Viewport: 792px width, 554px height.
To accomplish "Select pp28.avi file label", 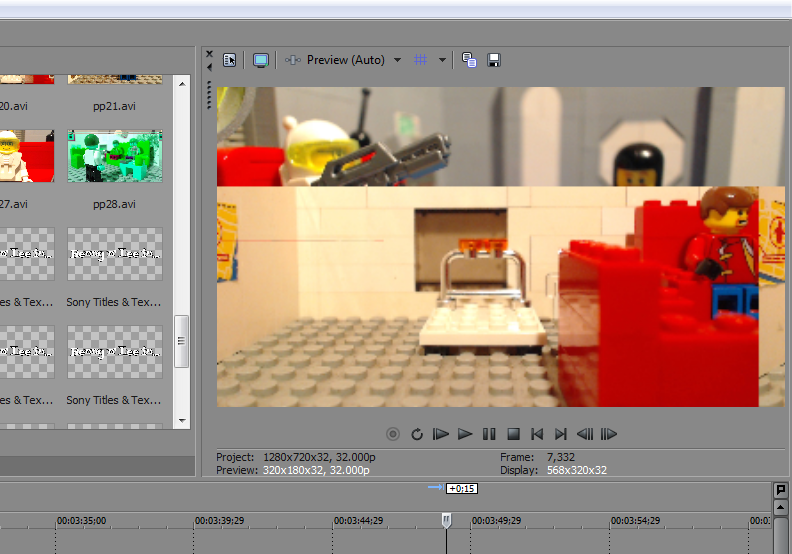I will click(x=114, y=205).
